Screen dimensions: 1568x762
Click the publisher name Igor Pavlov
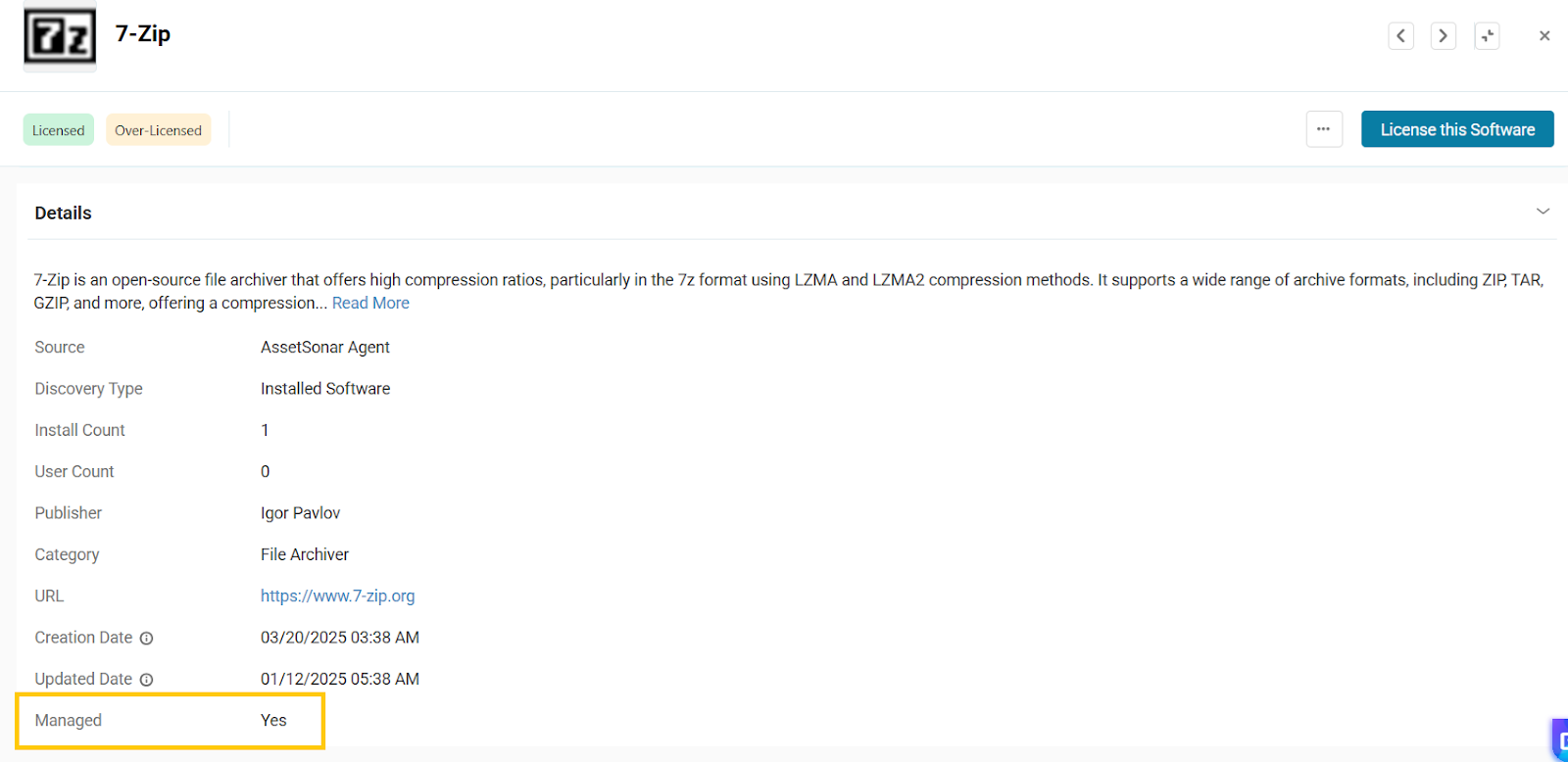pos(300,513)
